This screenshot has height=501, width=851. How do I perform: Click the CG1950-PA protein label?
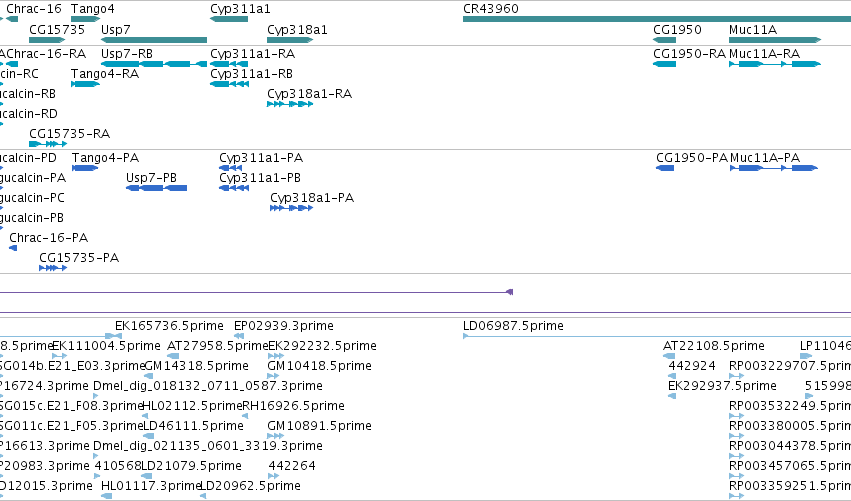pyautogui.click(x=692, y=158)
